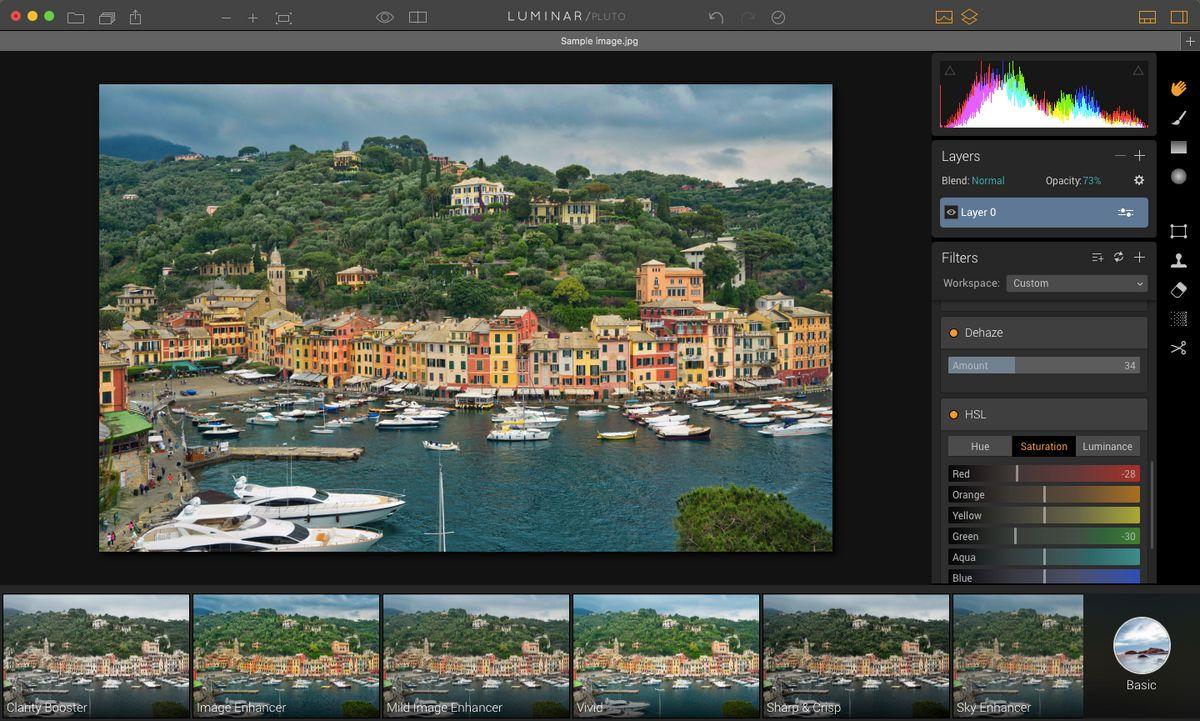Add a filter with the plus button
This screenshot has height=721, width=1200.
pos(1139,257)
